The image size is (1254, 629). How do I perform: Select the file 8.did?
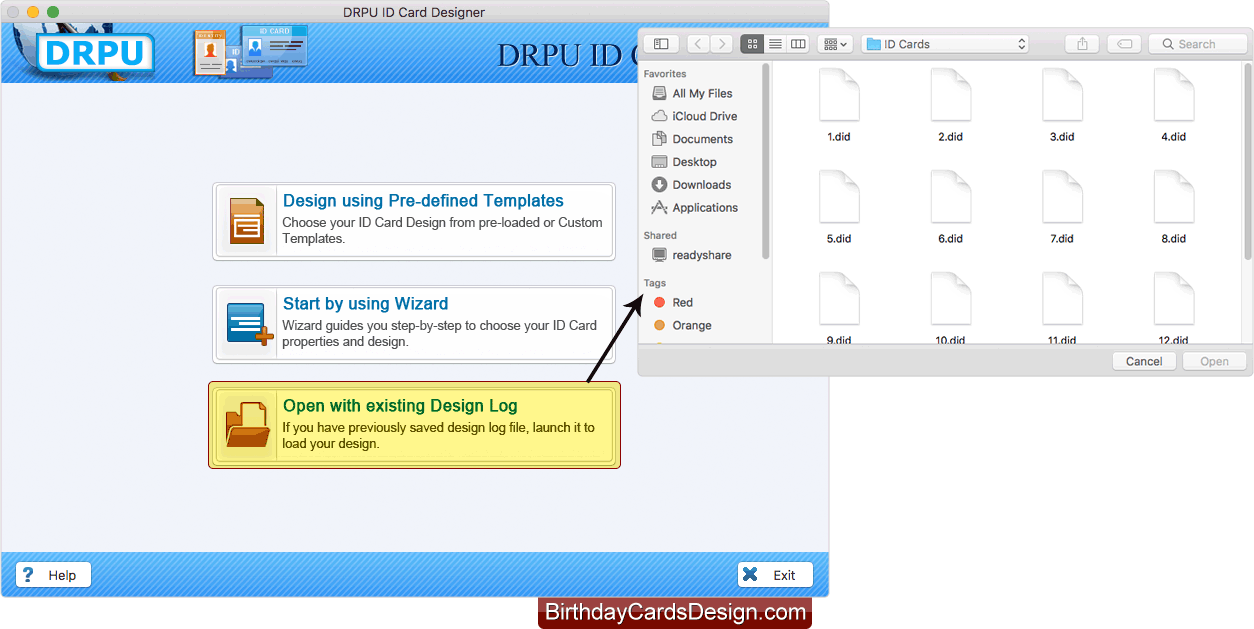point(1174,207)
